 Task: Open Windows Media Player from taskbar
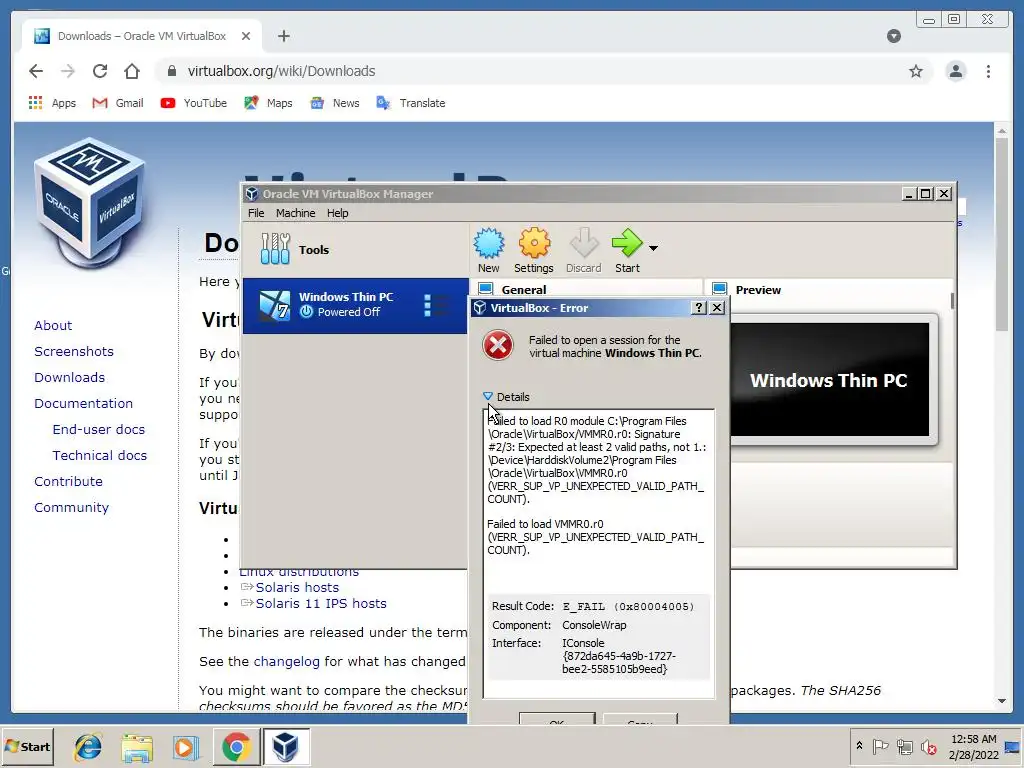click(x=185, y=746)
